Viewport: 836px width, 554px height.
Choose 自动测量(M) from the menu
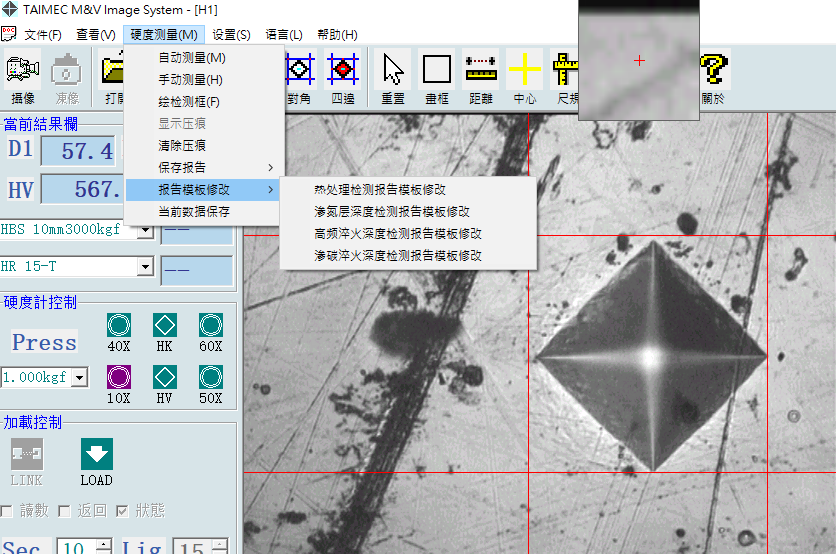click(x=192, y=58)
